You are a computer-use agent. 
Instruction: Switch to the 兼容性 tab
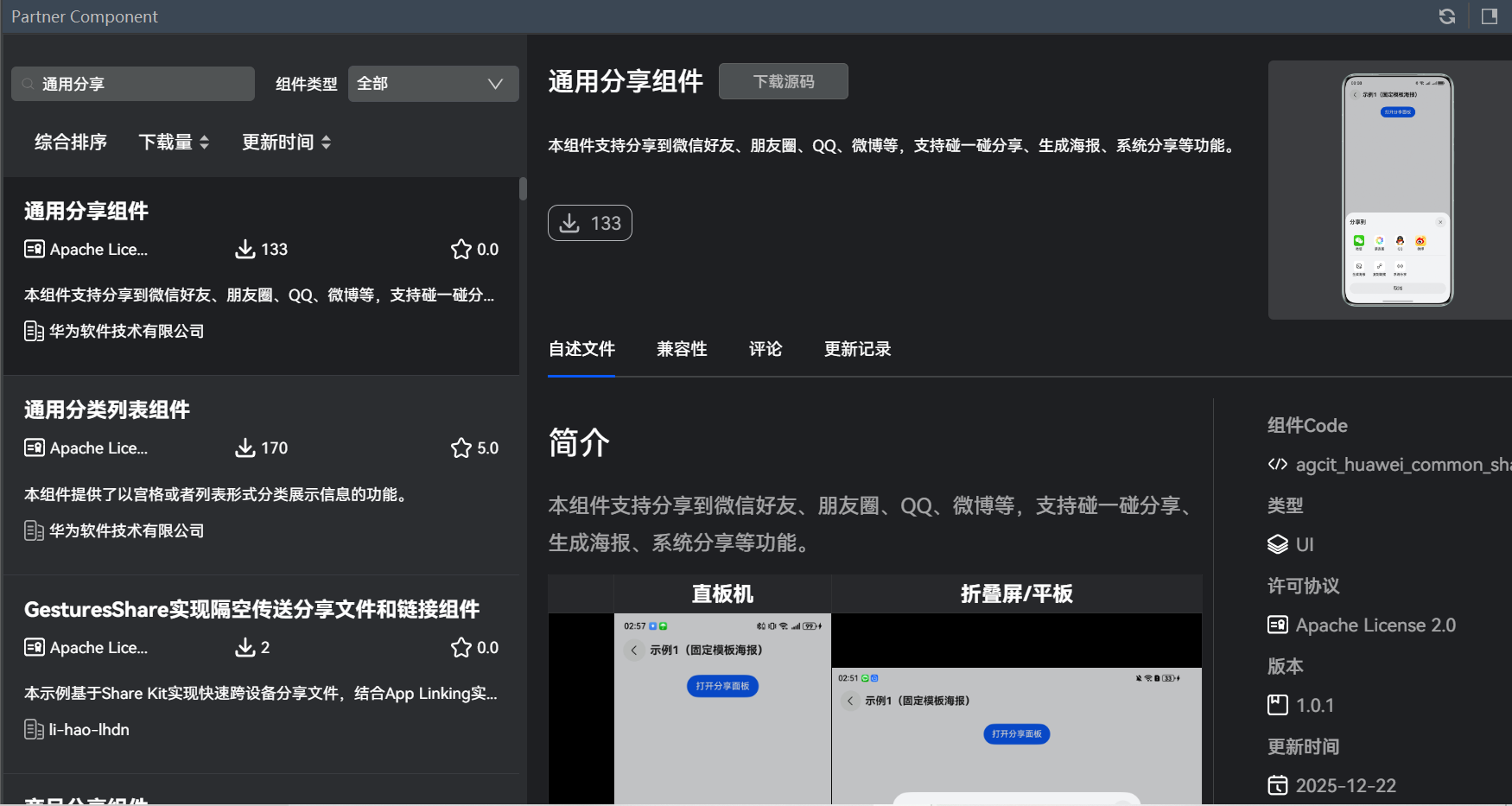point(682,349)
